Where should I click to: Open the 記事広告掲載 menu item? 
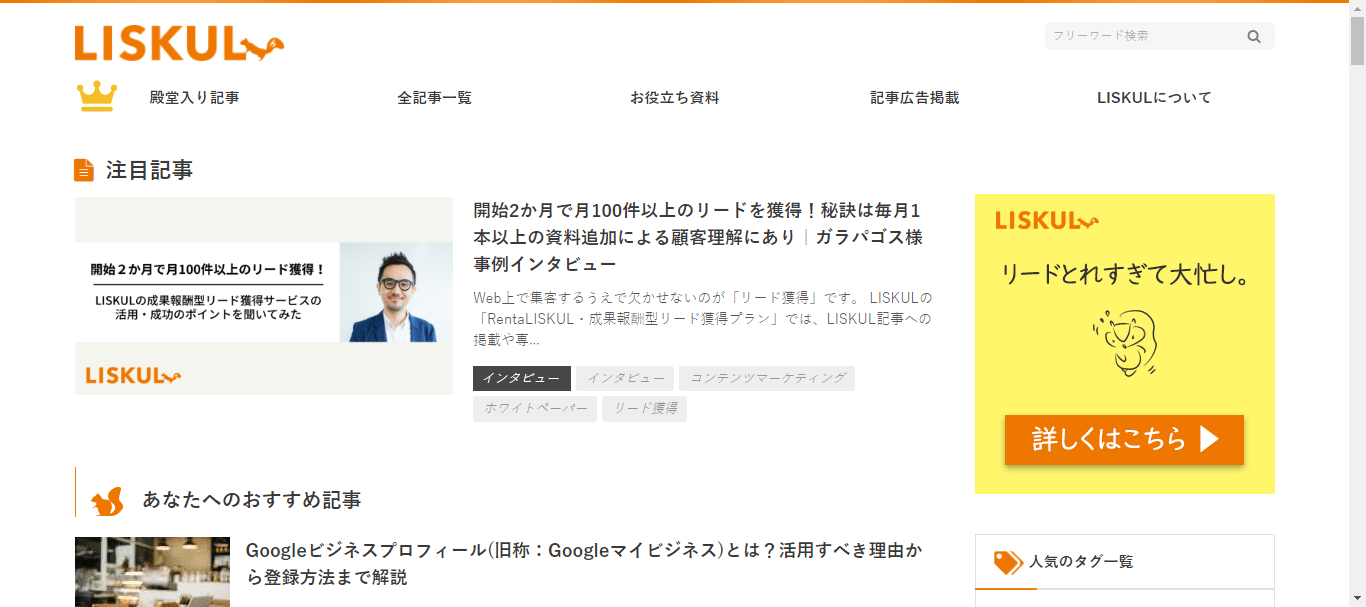(914, 98)
